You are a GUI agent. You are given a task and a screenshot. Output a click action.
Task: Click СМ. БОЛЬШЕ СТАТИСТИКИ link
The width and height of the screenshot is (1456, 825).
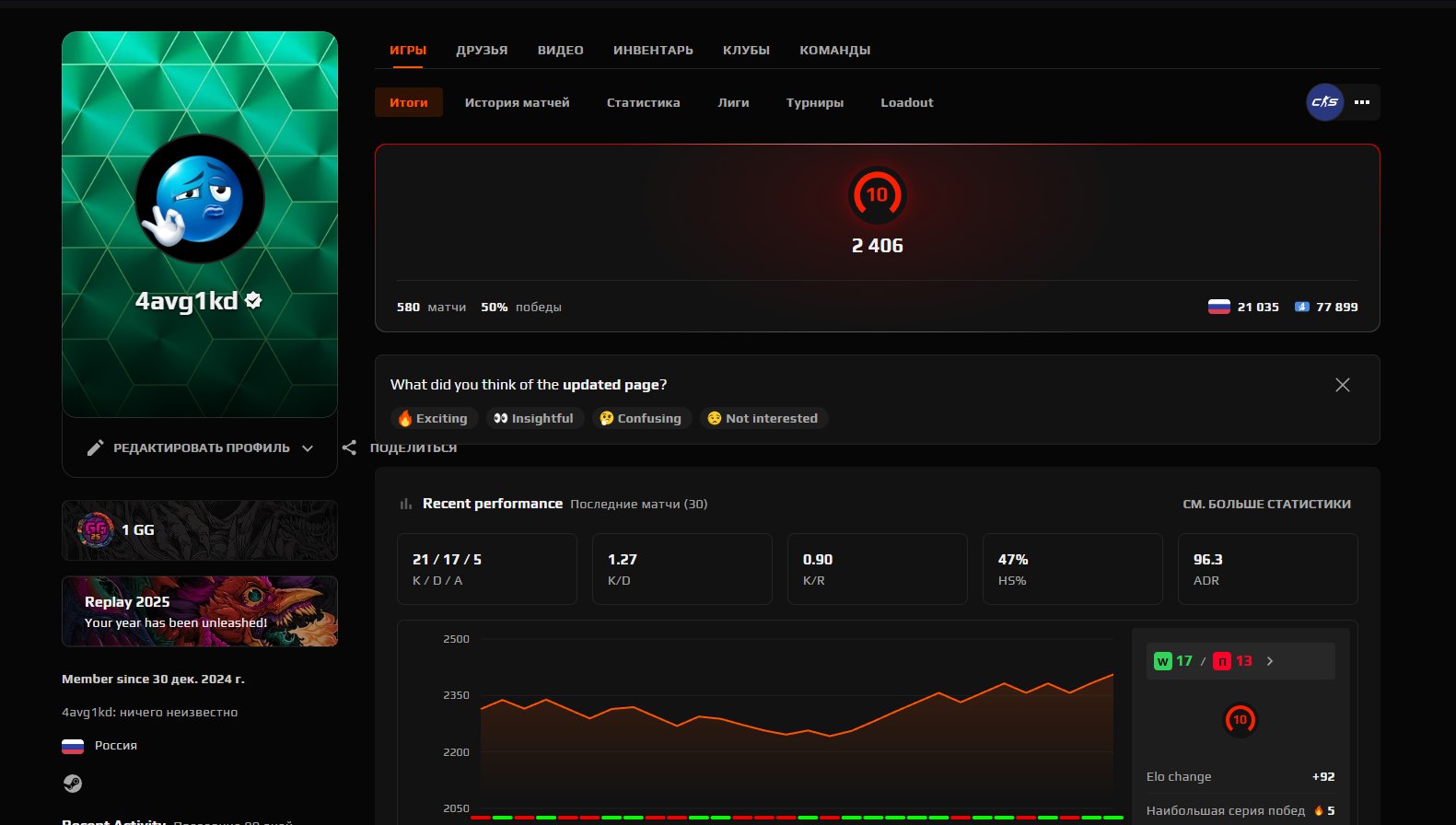click(1266, 504)
